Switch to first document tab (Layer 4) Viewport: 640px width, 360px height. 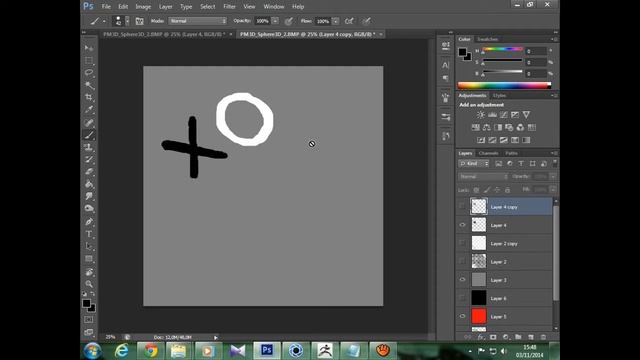pos(164,34)
